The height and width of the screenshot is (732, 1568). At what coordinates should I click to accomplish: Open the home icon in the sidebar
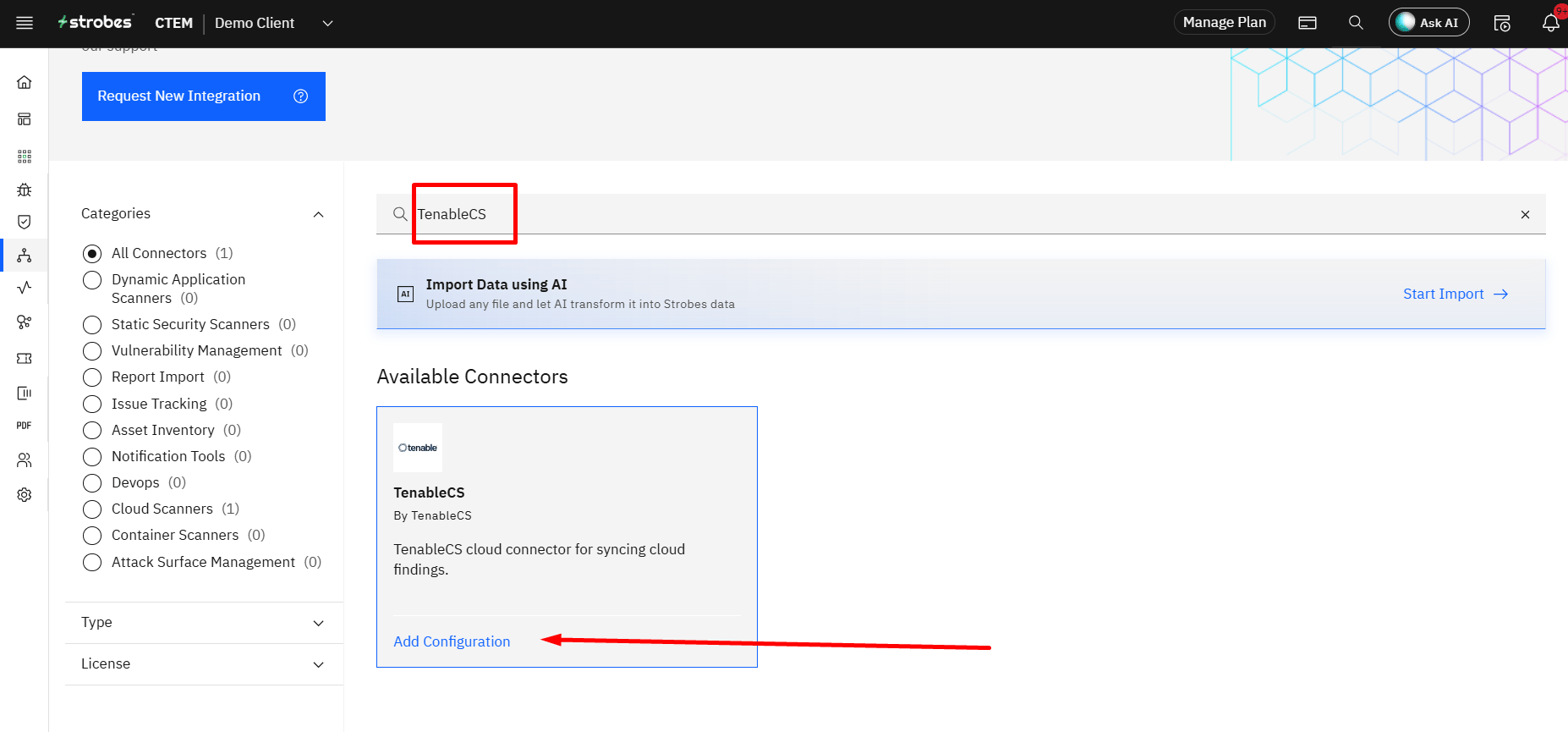[25, 82]
